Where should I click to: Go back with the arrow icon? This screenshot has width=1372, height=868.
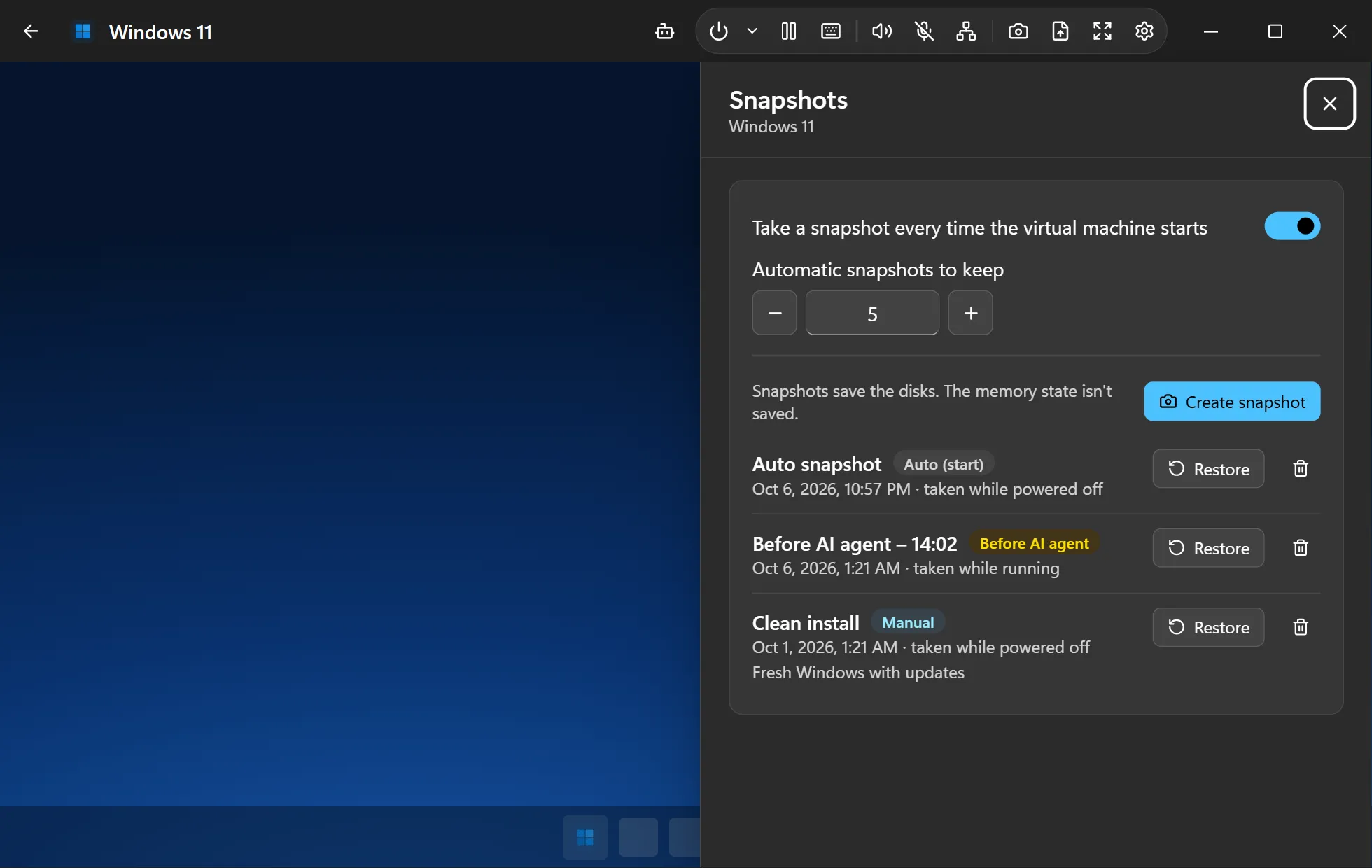(31, 31)
